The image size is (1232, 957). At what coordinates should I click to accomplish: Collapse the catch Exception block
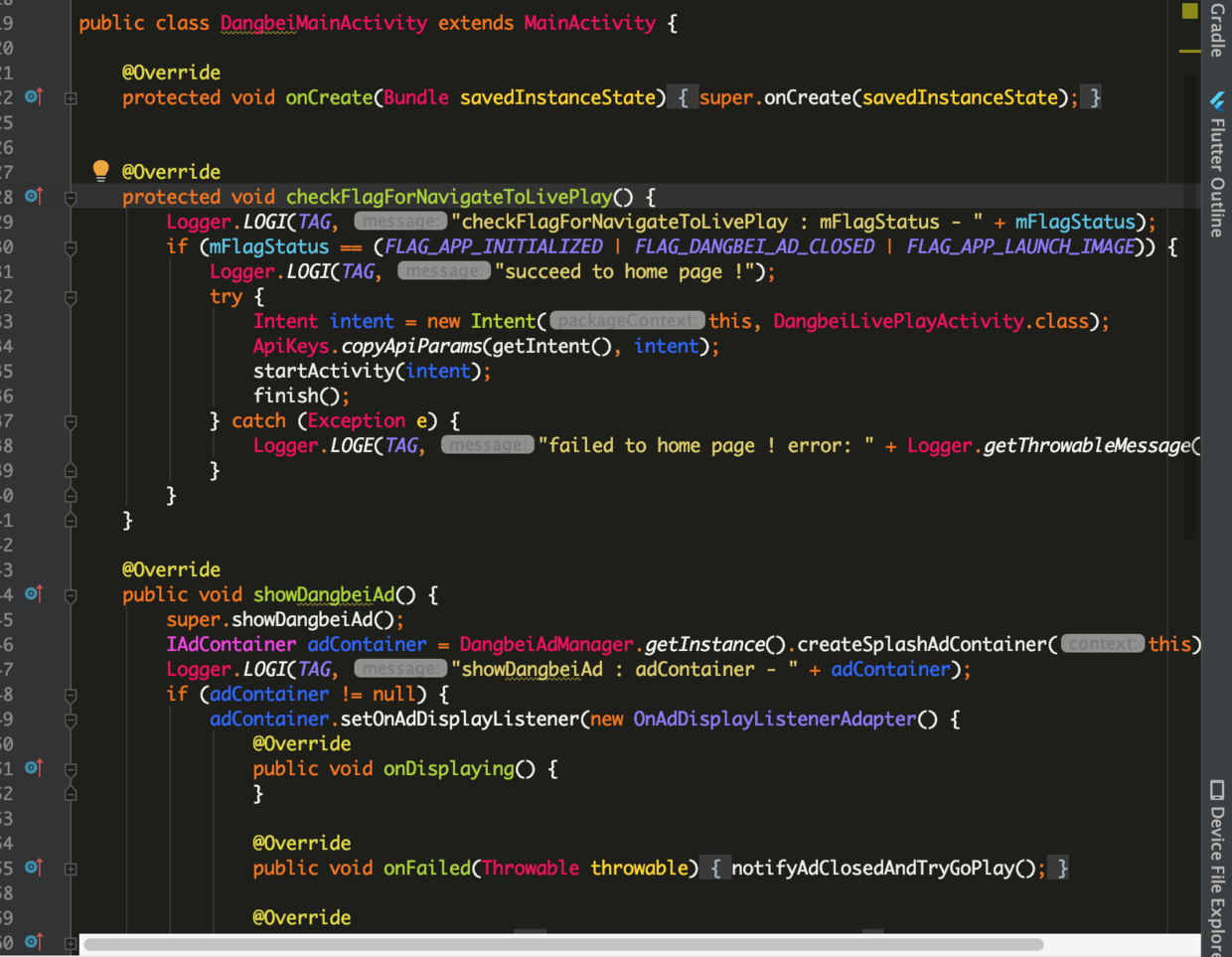pyautogui.click(x=71, y=421)
